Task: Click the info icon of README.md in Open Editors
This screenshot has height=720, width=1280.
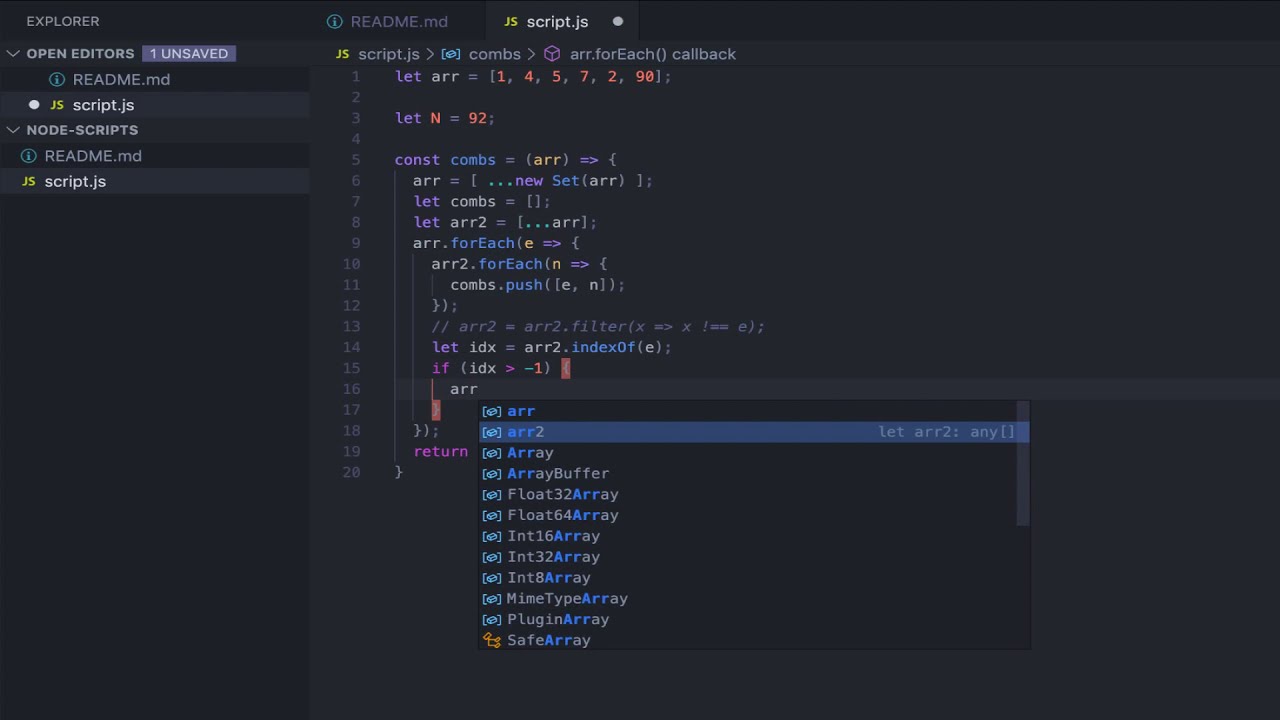Action: [57, 79]
